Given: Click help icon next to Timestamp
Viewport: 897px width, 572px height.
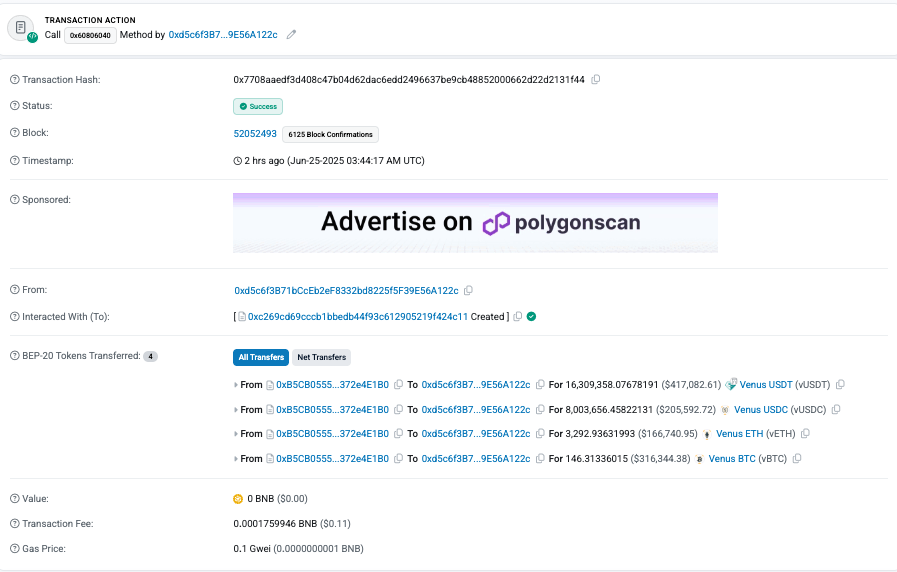Looking at the screenshot, I should [x=15, y=161].
